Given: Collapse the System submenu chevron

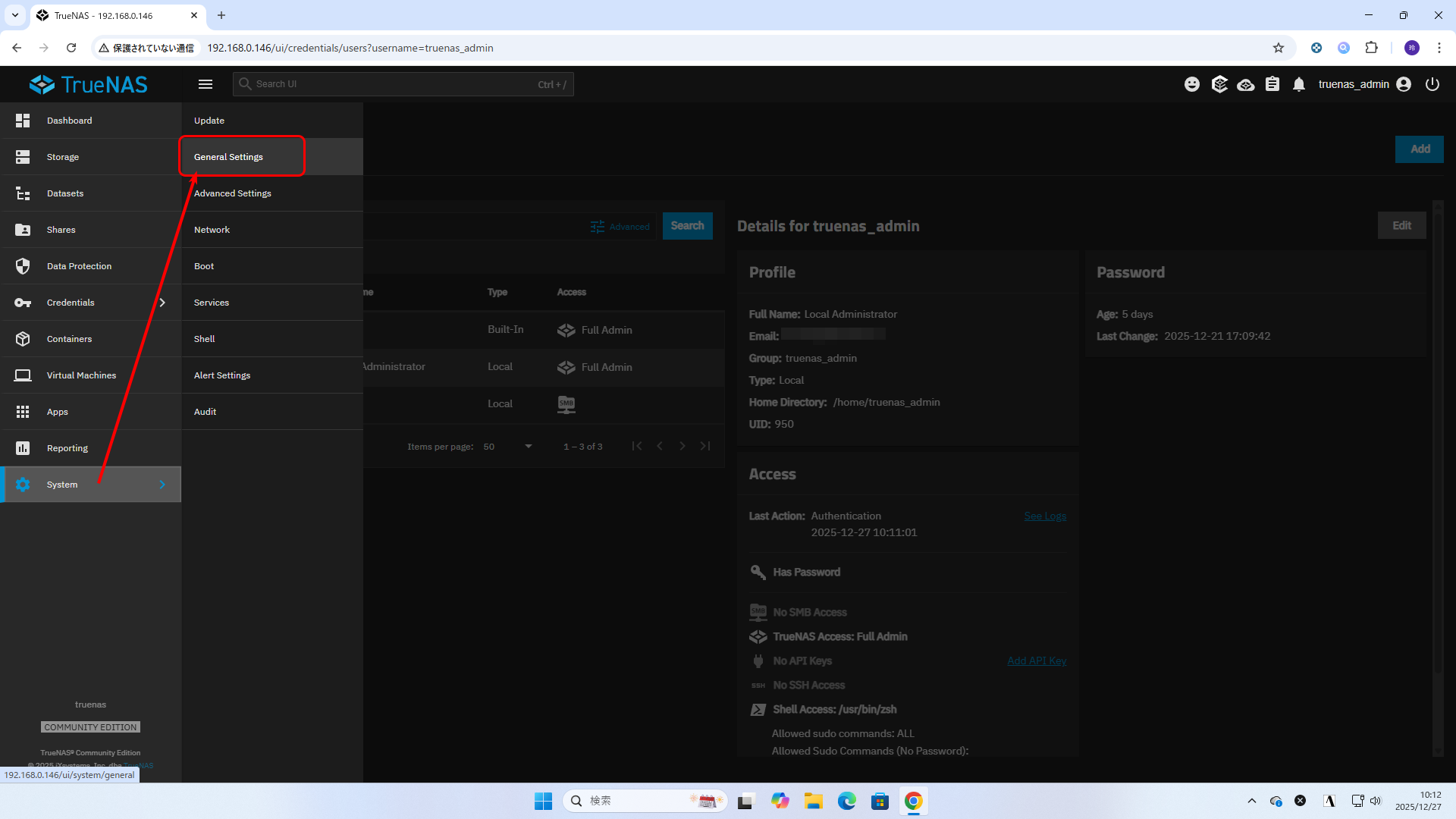Looking at the screenshot, I should point(162,485).
